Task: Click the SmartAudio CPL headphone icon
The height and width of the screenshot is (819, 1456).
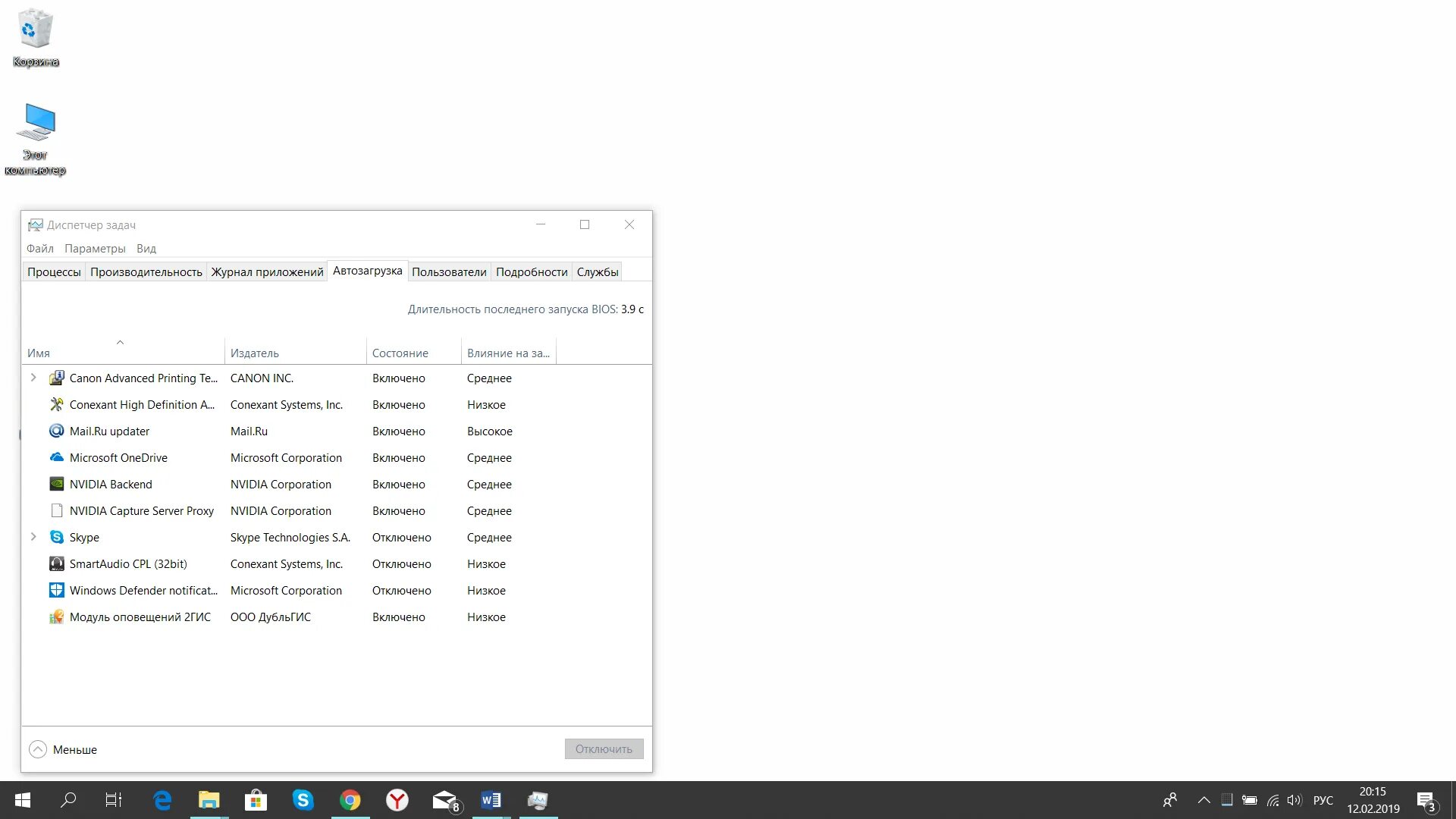Action: click(x=56, y=563)
